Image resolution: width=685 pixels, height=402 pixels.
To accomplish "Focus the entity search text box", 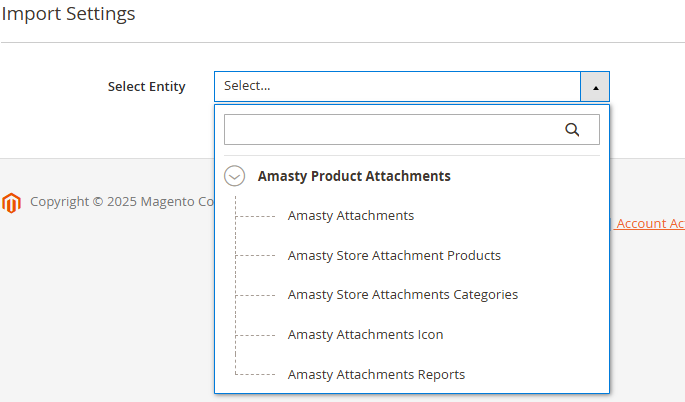I will click(x=412, y=129).
